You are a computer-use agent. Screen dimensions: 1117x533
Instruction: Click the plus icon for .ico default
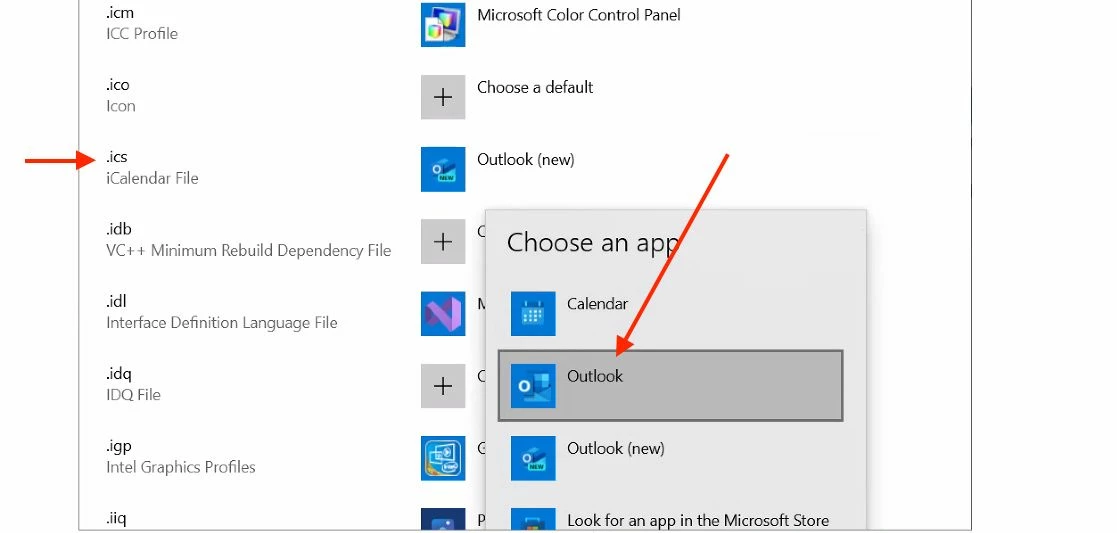tap(443, 97)
